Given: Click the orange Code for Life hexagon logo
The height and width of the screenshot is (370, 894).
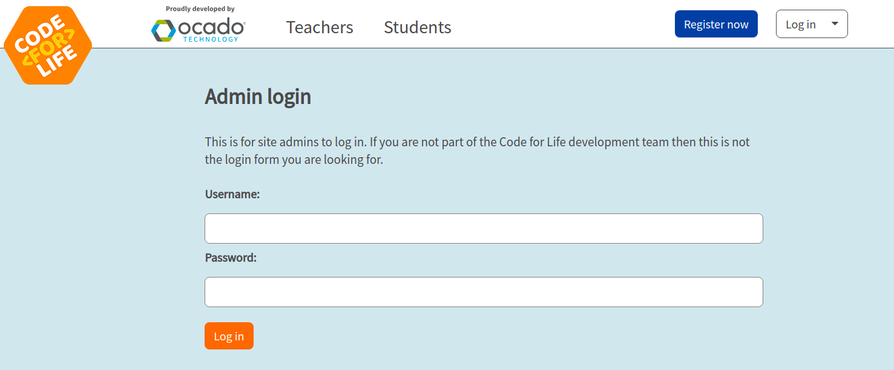Looking at the screenshot, I should coord(48,45).
